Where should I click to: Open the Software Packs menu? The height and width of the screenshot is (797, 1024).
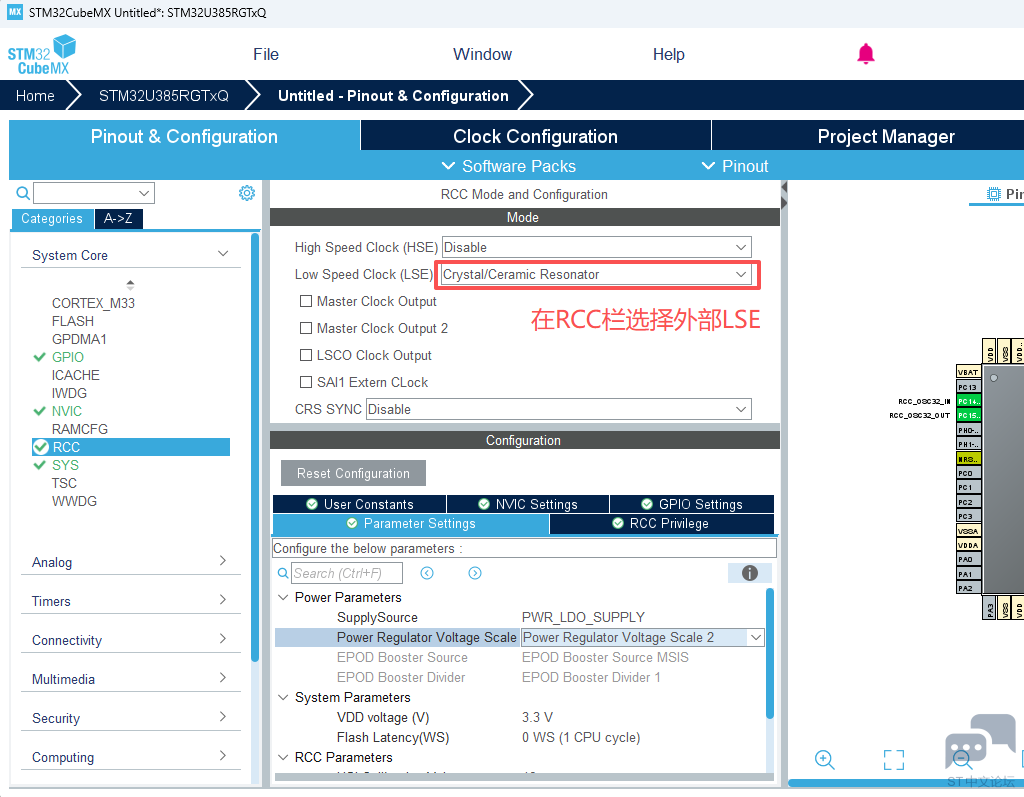509,166
